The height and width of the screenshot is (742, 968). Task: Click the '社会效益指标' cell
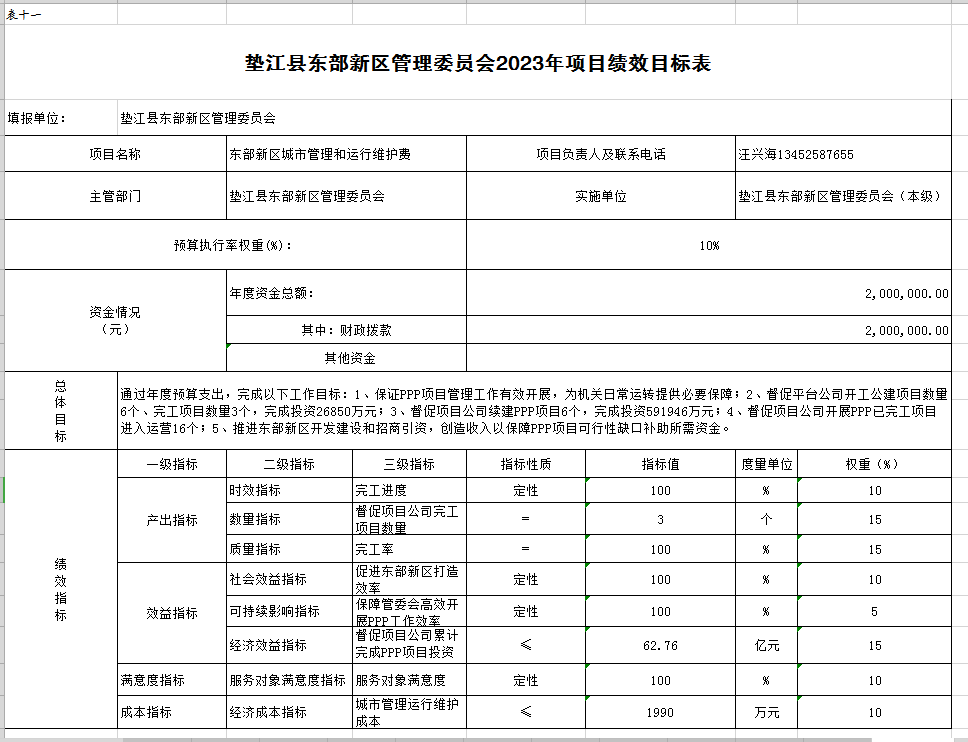(x=290, y=579)
